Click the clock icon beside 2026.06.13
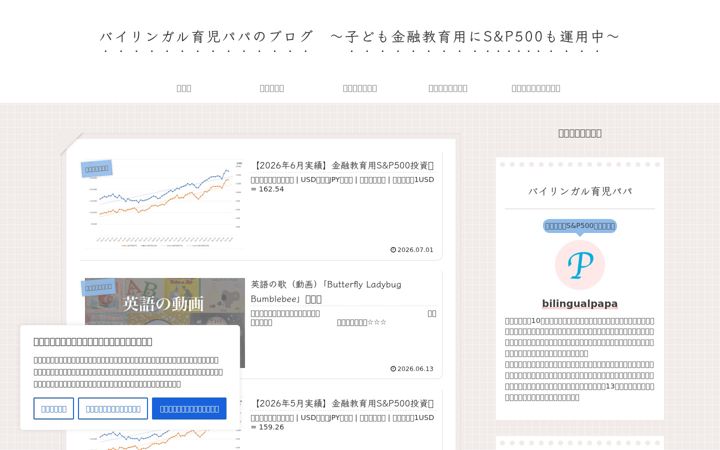This screenshot has width=720, height=450. point(393,369)
